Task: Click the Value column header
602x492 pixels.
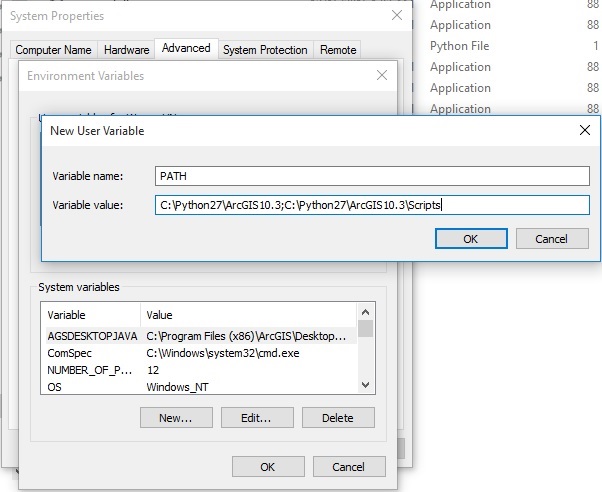Action: click(248, 315)
